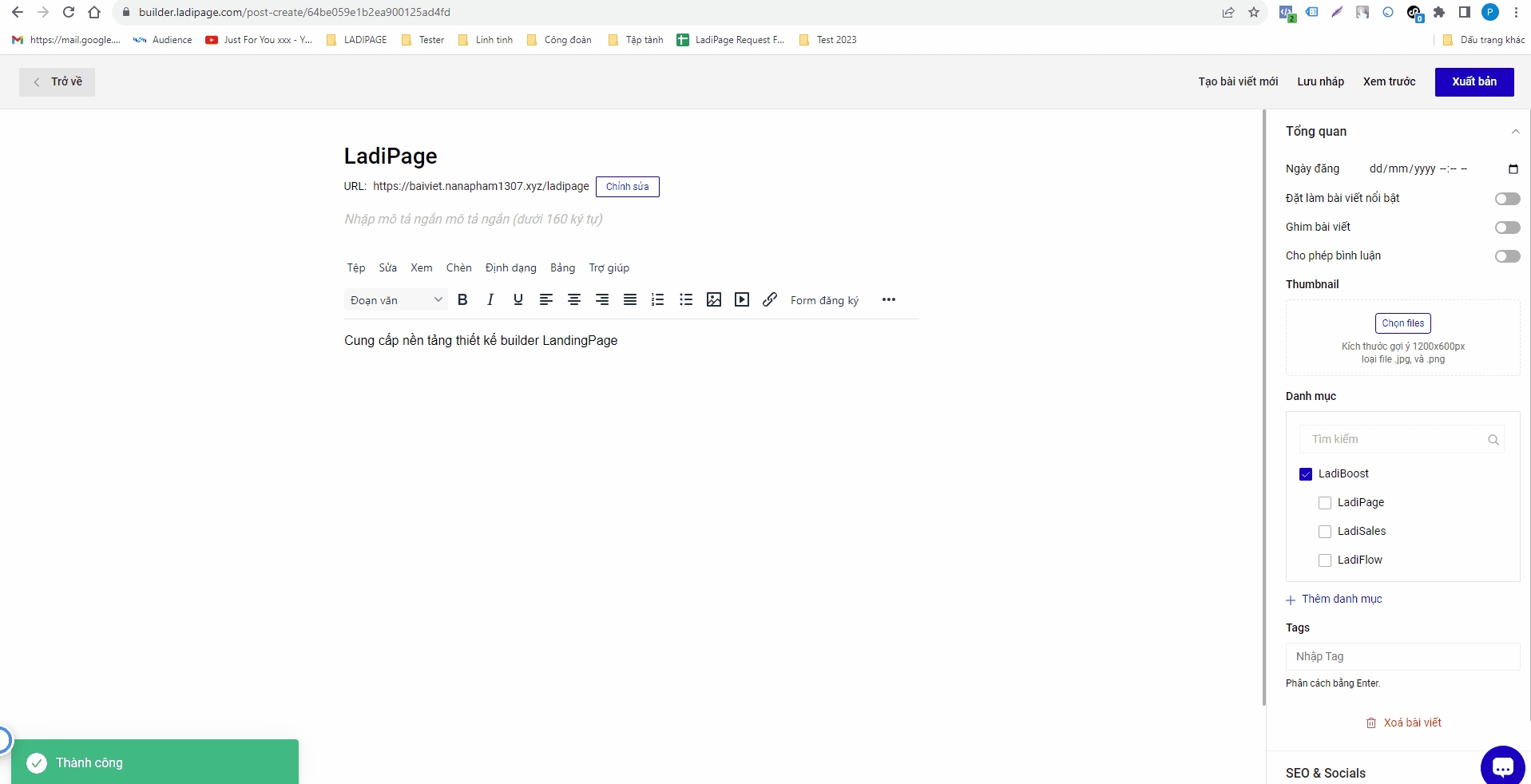Insert a numbered list
1531x784 pixels.
point(657,299)
